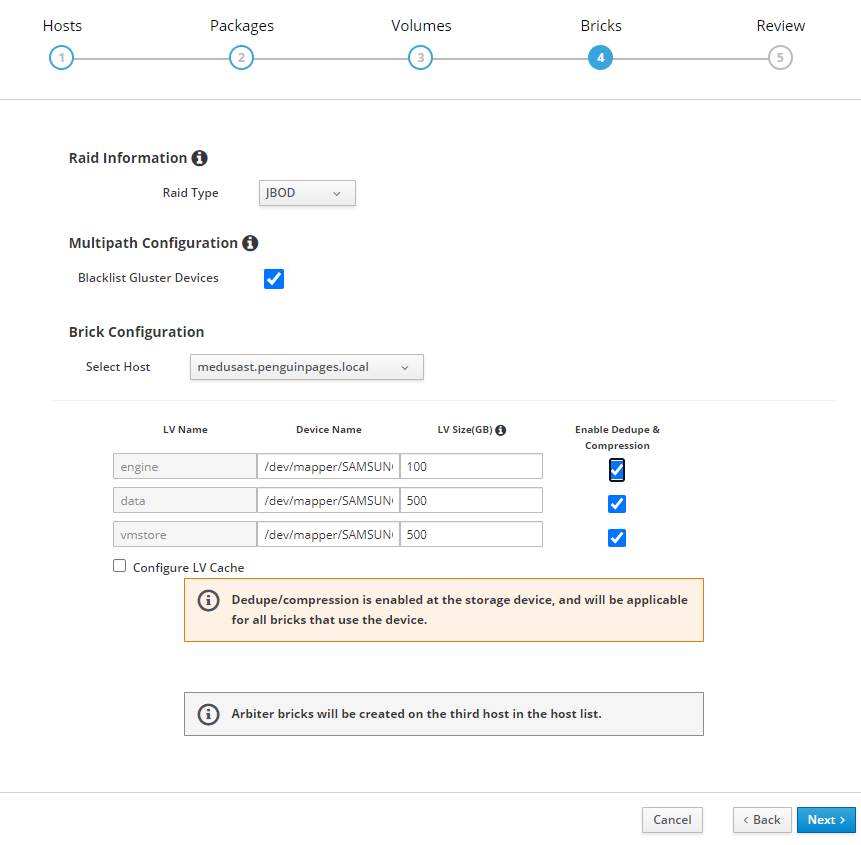Cancel the deployment wizard
861x845 pixels.
click(672, 820)
